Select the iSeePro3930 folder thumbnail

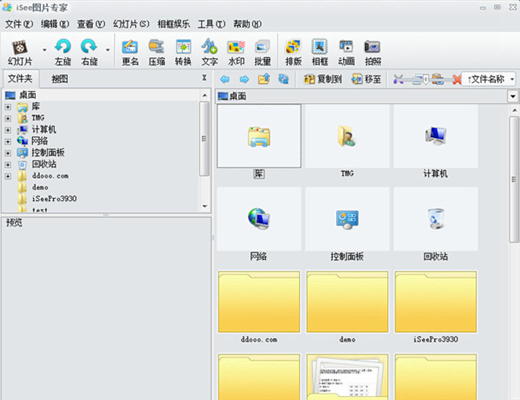tap(435, 302)
